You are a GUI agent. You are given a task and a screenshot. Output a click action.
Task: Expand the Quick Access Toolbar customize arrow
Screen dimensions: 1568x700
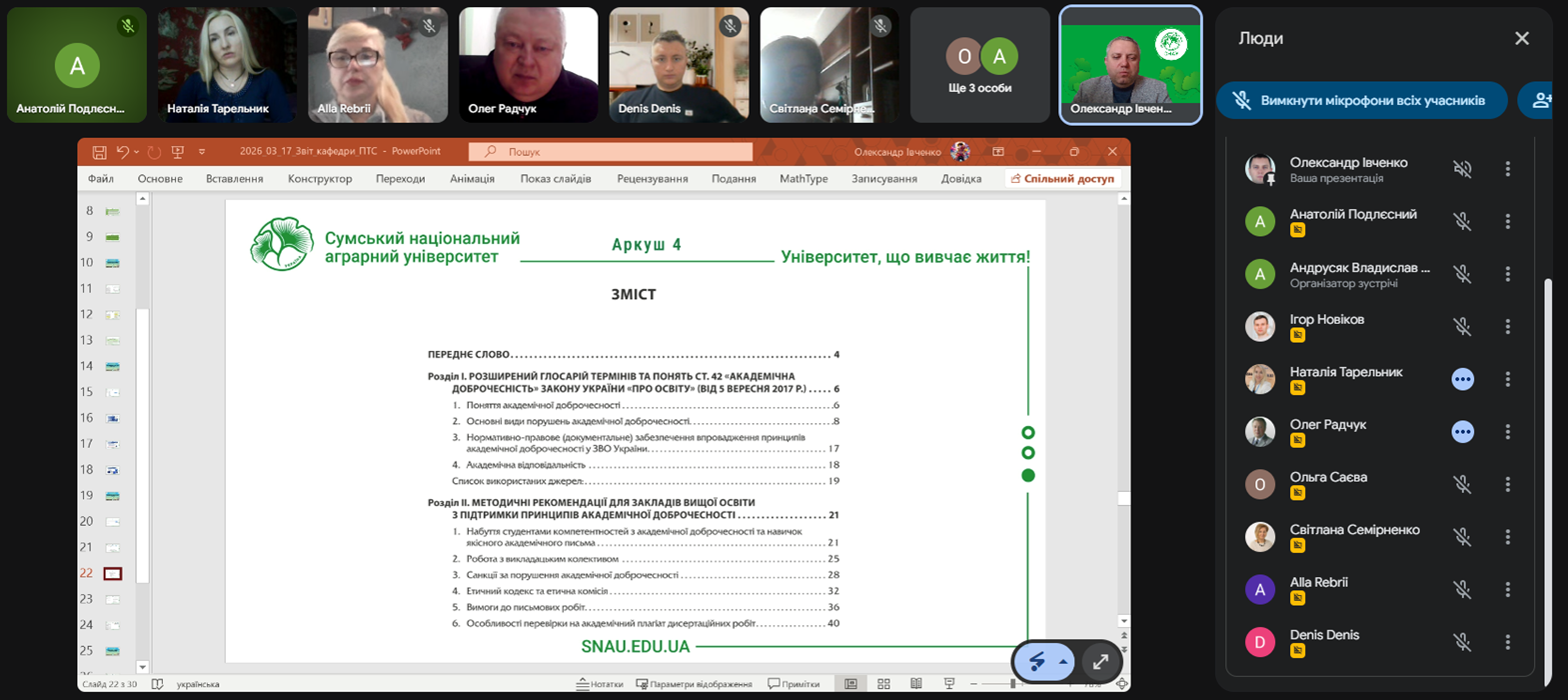(x=202, y=152)
